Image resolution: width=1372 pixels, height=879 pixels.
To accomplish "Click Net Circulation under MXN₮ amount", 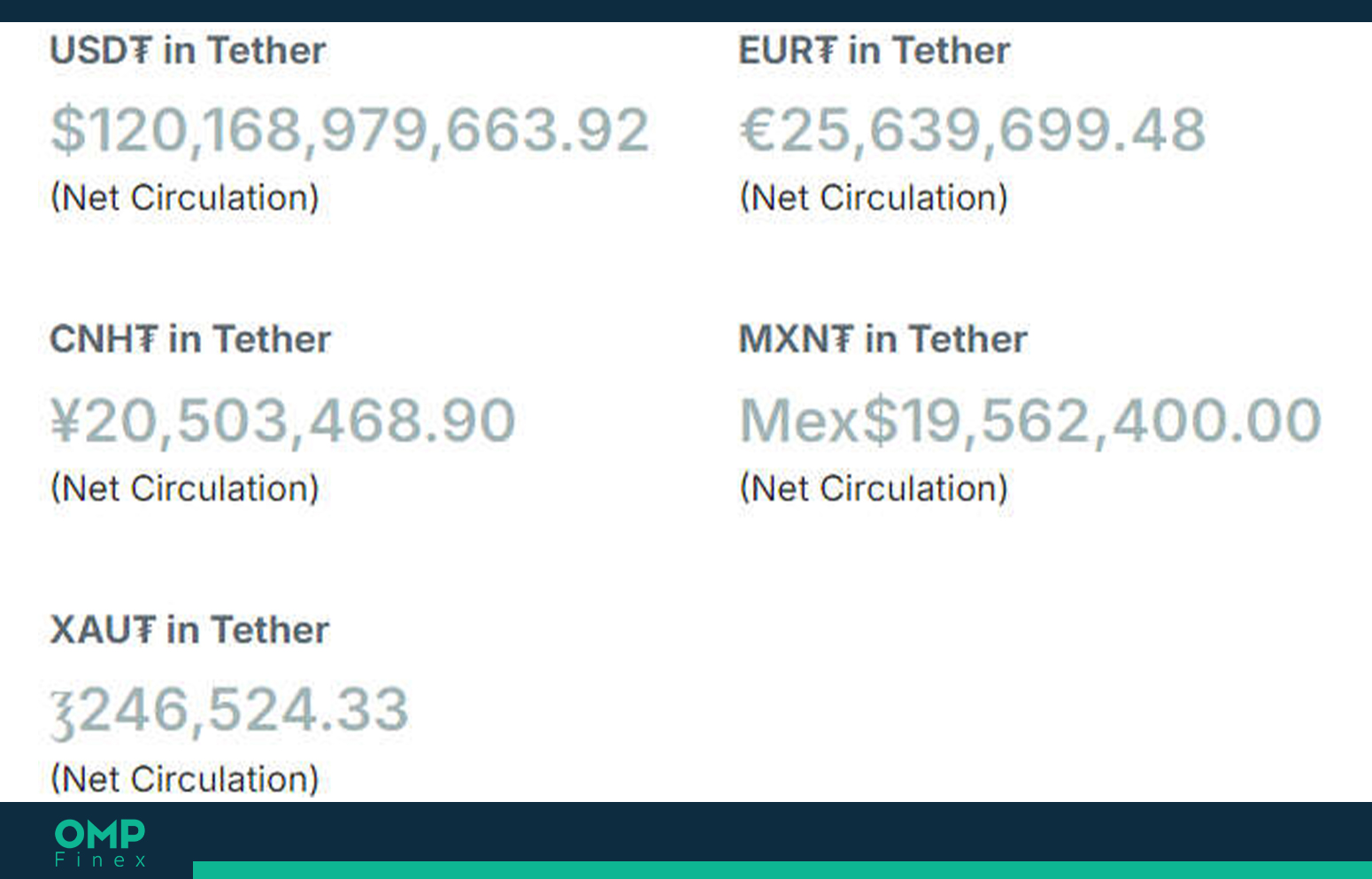I will [874, 489].
